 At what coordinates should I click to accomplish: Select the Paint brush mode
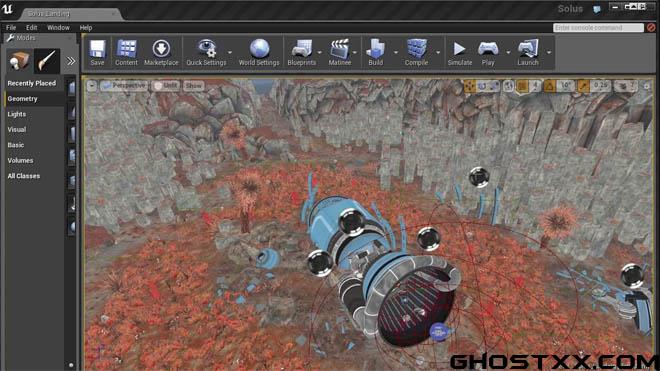click(x=46, y=61)
